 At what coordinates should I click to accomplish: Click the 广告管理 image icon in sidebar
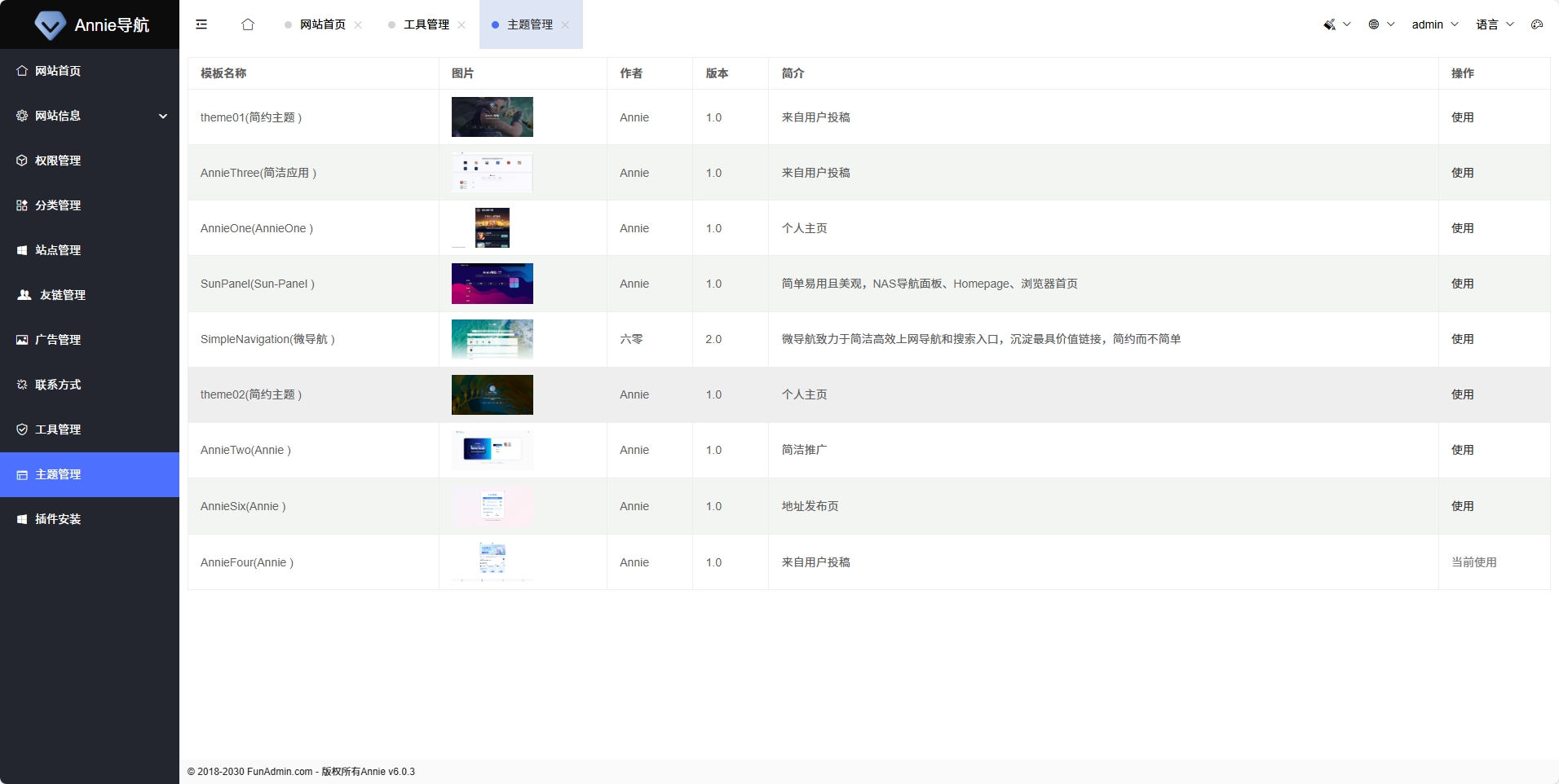(x=21, y=340)
